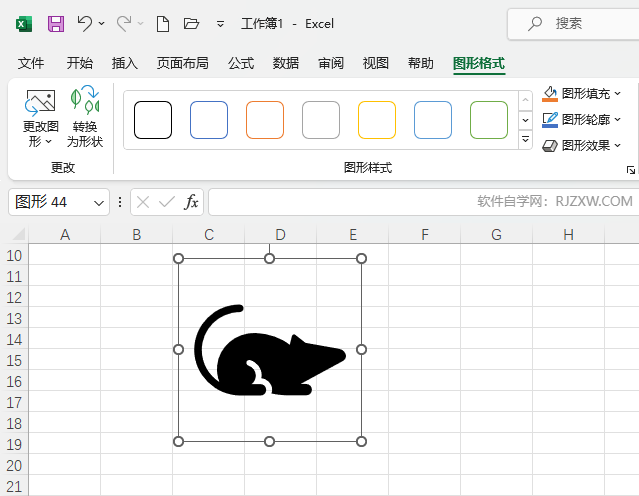Click the top-left resize handle of graphic
Viewport: 639px width, 496px height.
pos(178,258)
